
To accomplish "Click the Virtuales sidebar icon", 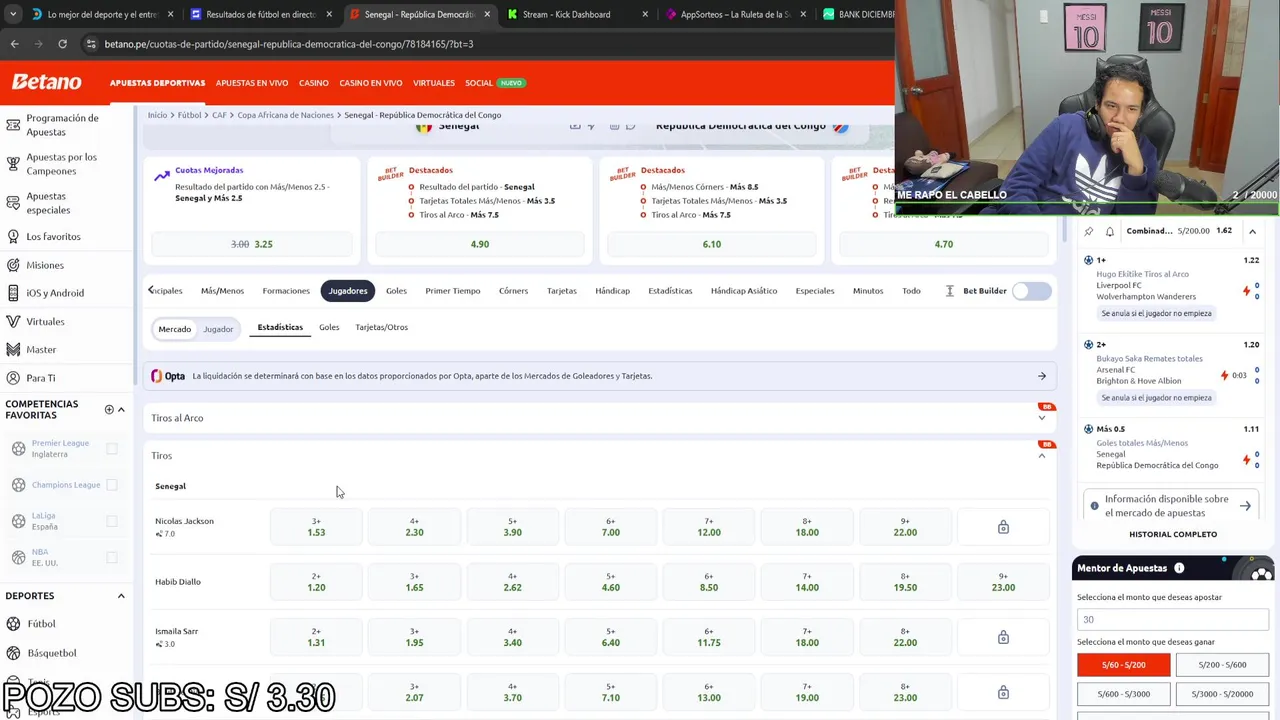I will pyautogui.click(x=13, y=321).
